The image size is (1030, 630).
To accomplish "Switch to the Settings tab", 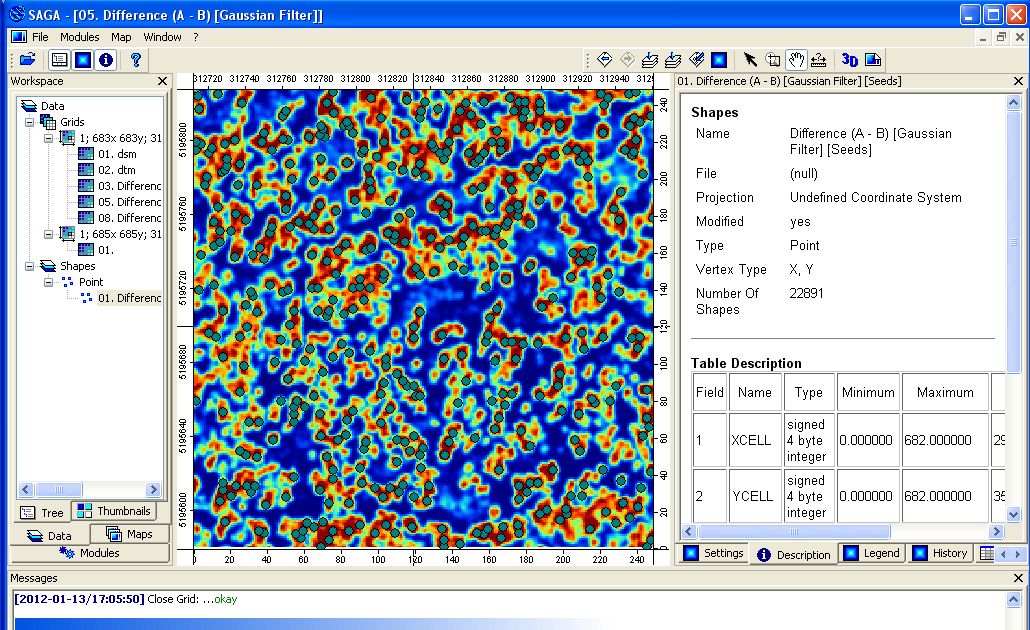I will click(714, 553).
